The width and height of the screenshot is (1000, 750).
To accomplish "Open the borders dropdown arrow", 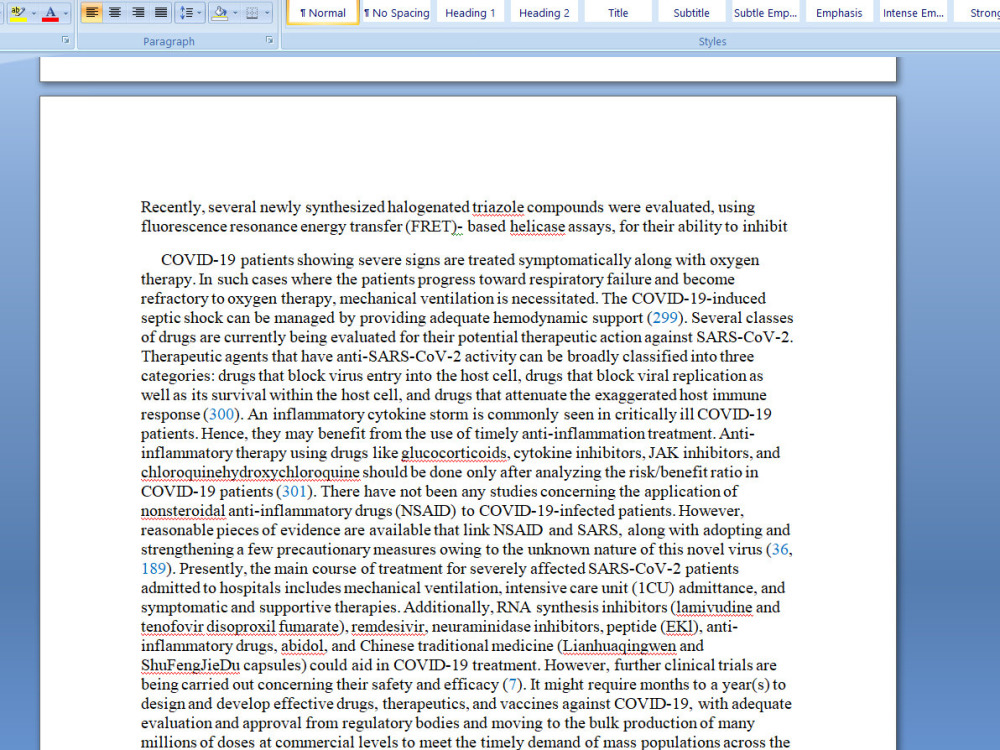I will coord(267,13).
